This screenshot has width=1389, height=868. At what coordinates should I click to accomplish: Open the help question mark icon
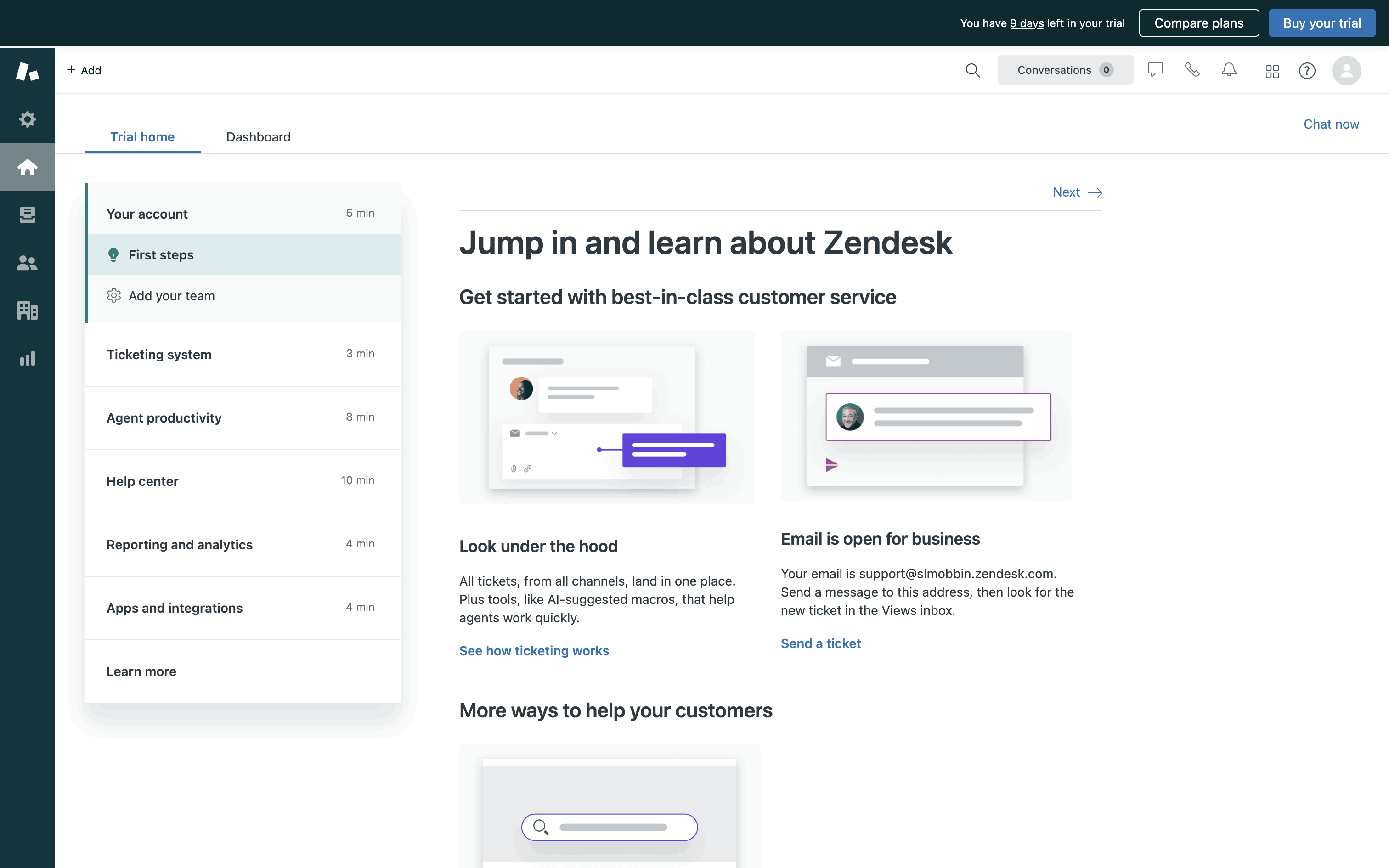1307,71
